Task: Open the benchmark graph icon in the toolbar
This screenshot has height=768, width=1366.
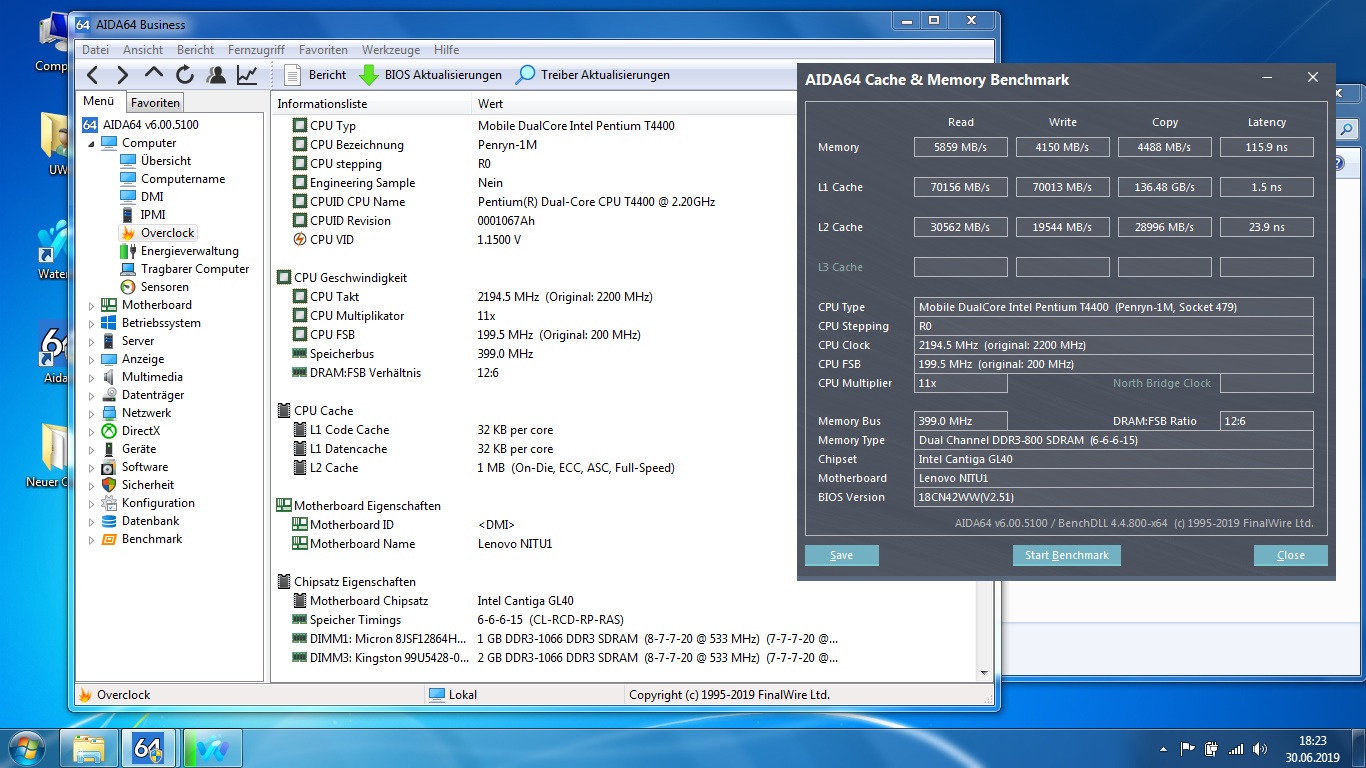Action: pyautogui.click(x=246, y=74)
